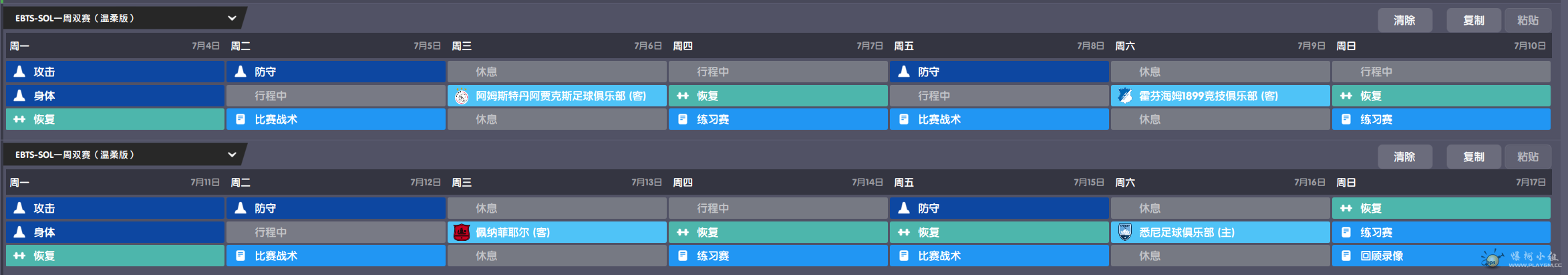The image size is (1568, 275).
Task: Select the 行程中 slot on July 12
Action: click(x=335, y=232)
